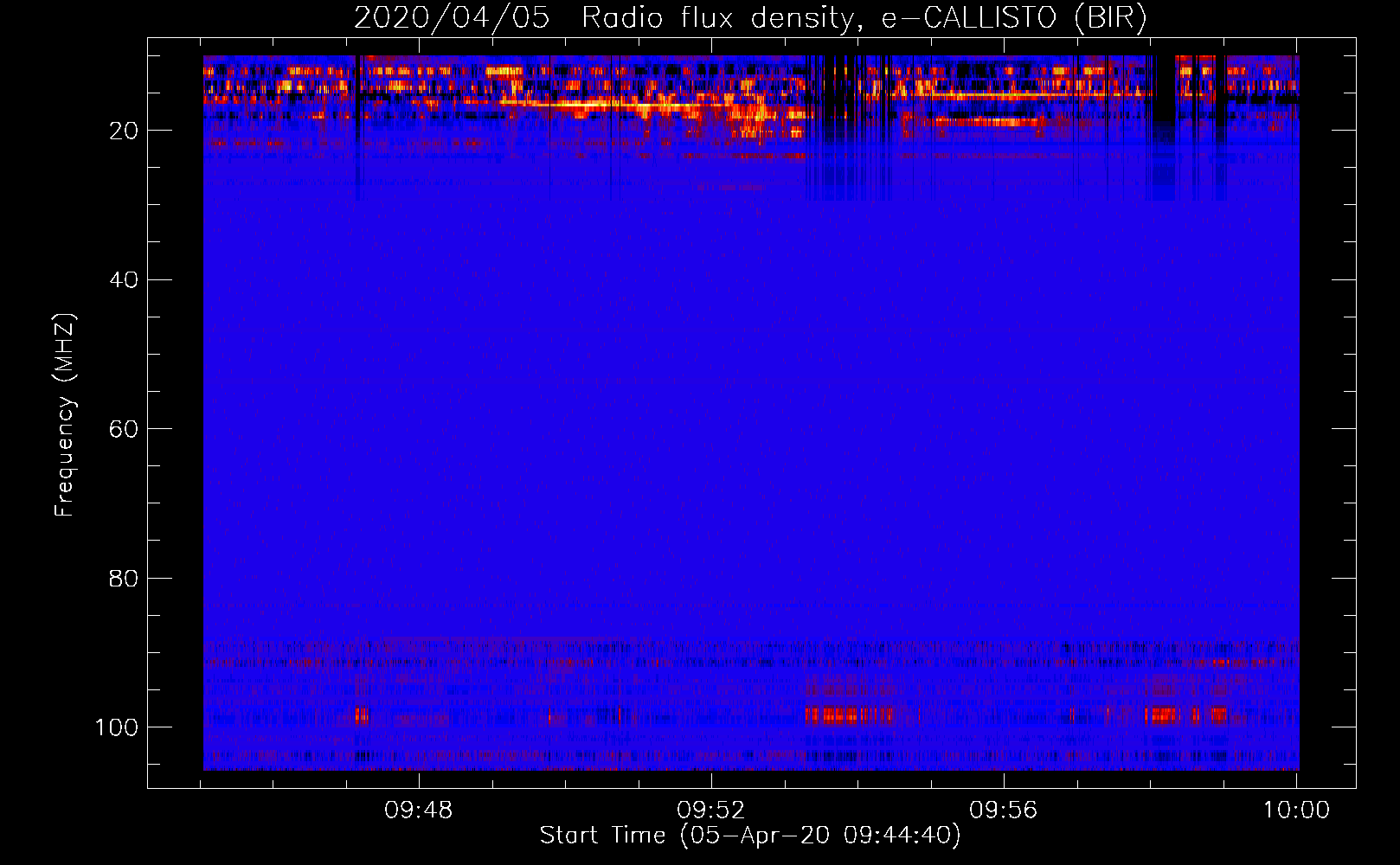Click the 40 MHz frequency tick label
Screen dimensions: 1400x865
[124, 280]
